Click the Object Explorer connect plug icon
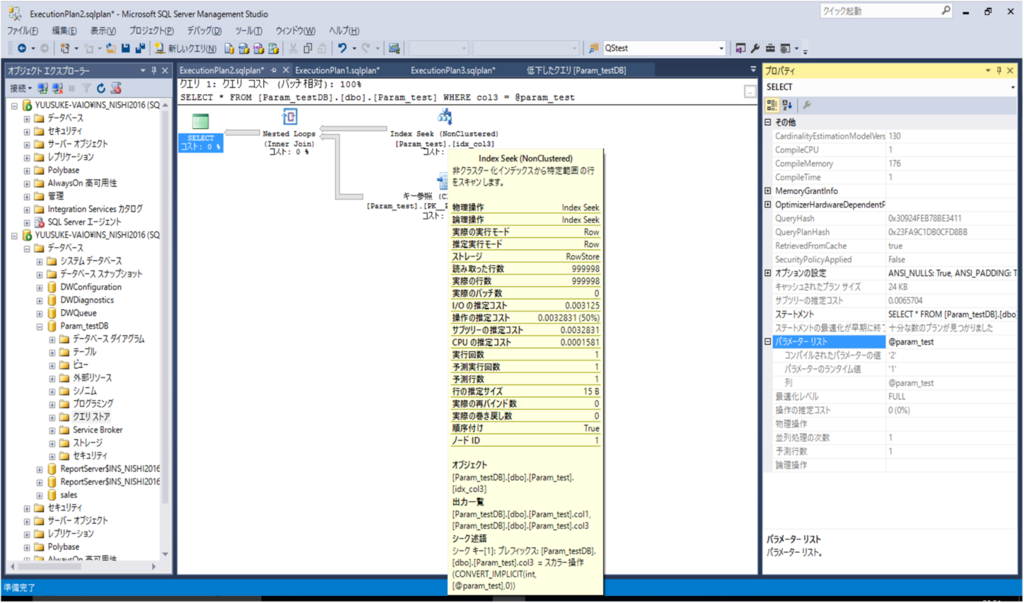This screenshot has width=1024, height=603. pyautogui.click(x=43, y=88)
